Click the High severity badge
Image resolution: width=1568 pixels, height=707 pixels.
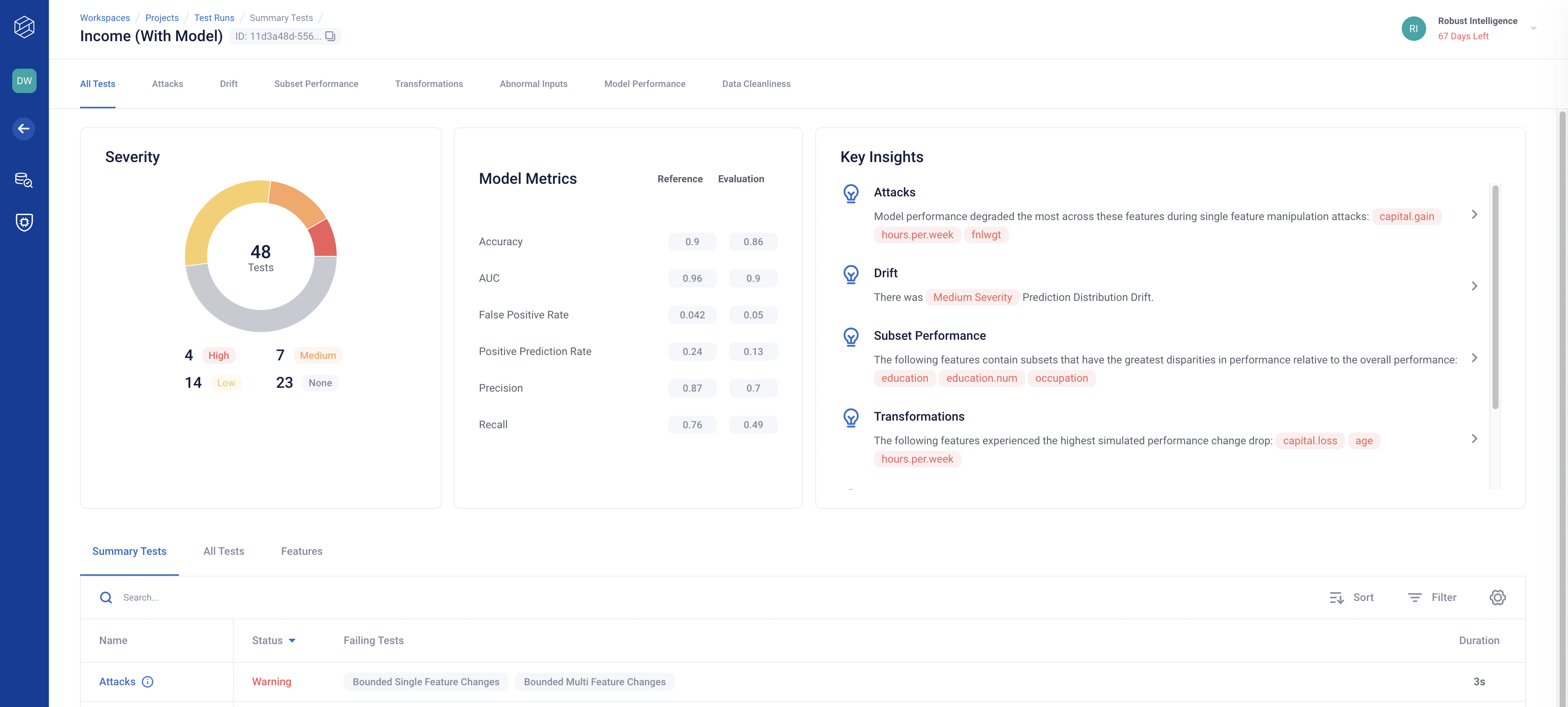click(218, 356)
